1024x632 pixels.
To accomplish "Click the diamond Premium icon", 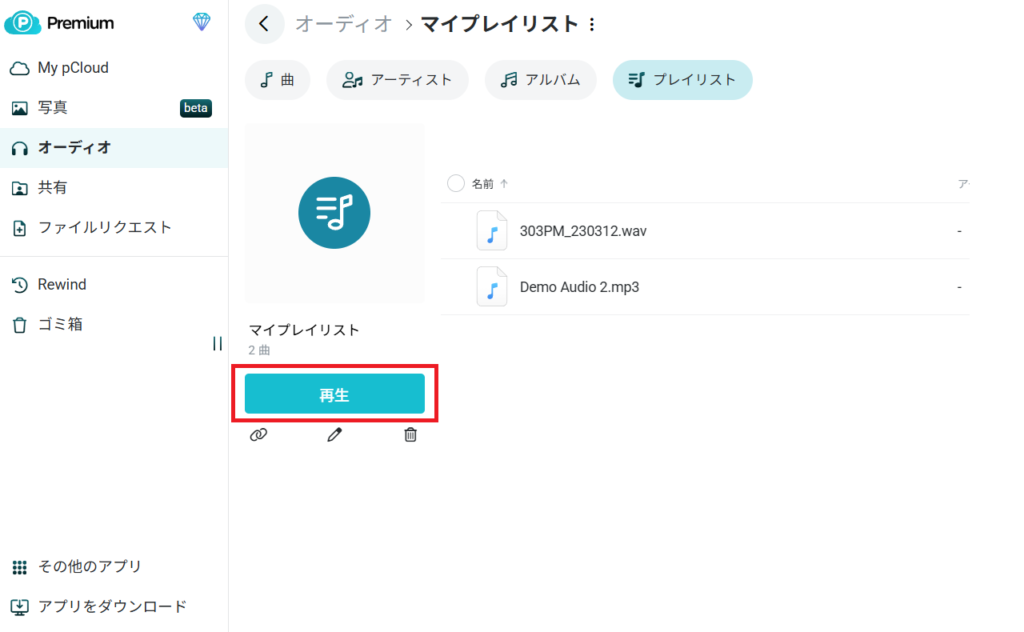I will tap(202, 23).
